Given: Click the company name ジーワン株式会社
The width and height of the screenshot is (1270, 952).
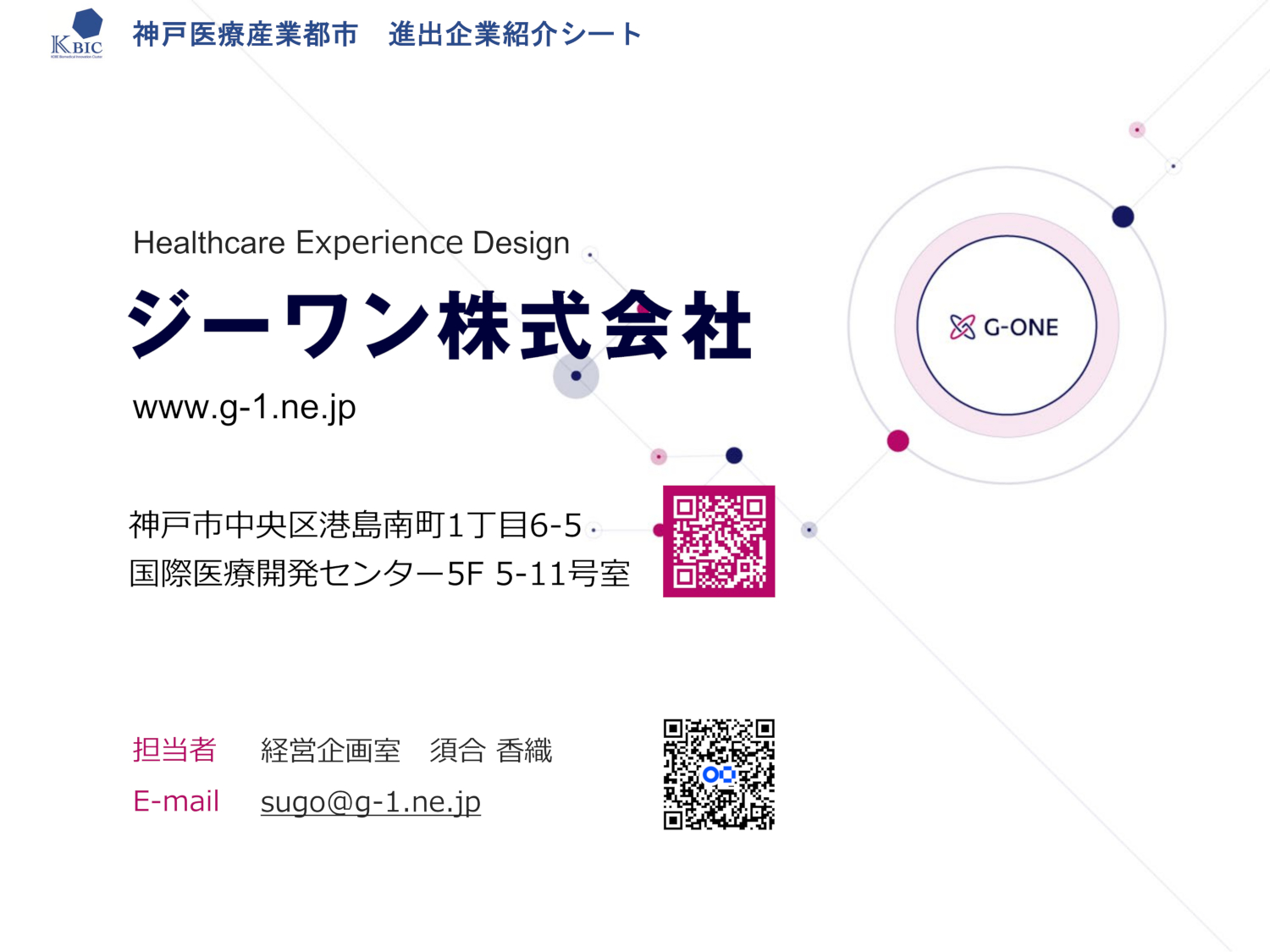Looking at the screenshot, I should point(440,326).
